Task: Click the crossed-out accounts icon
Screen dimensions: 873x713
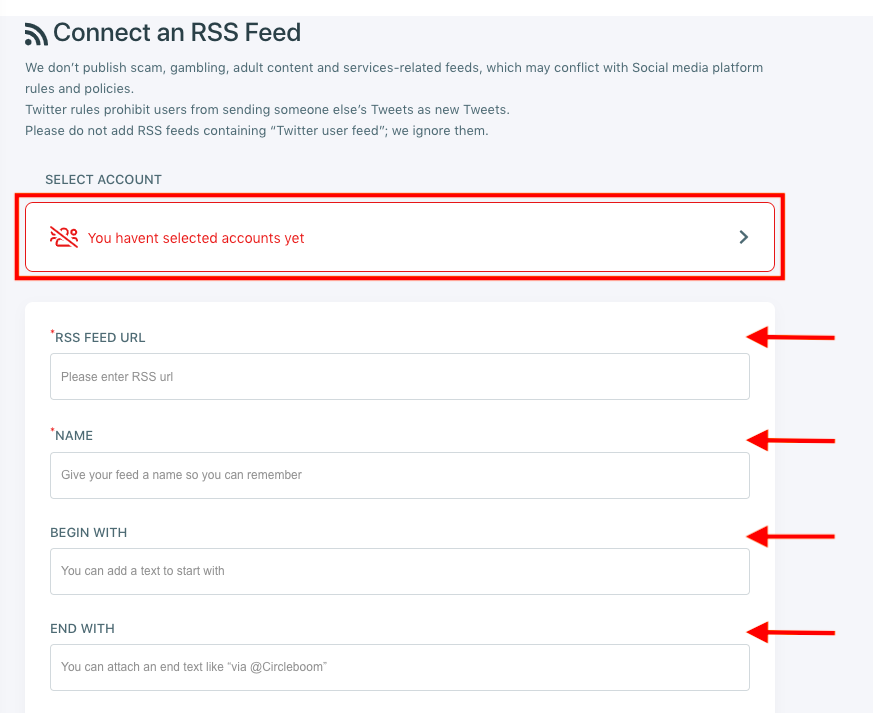Action: pos(64,237)
